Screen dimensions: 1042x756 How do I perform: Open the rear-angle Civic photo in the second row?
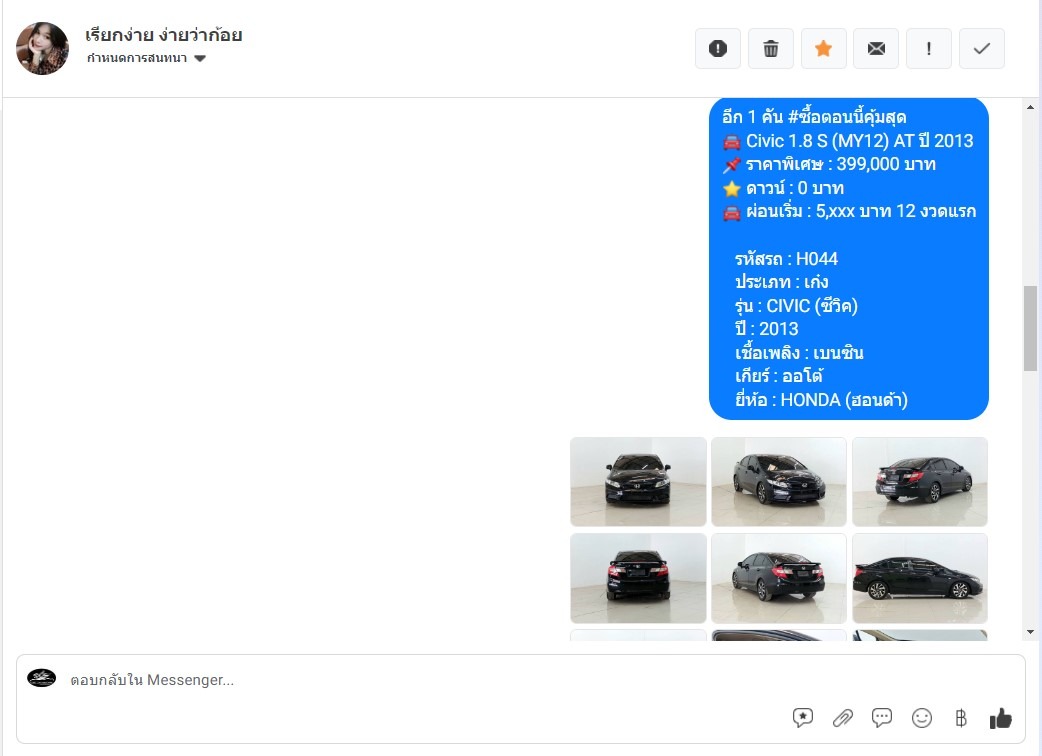(x=779, y=578)
